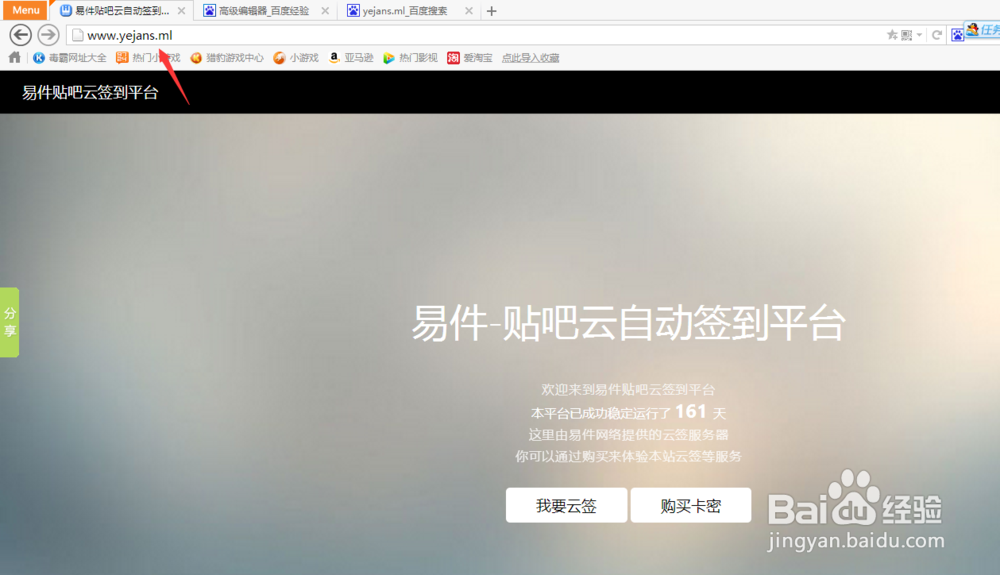Click the 点此导入收藏 link
This screenshot has height=575, width=1000.
(x=531, y=57)
